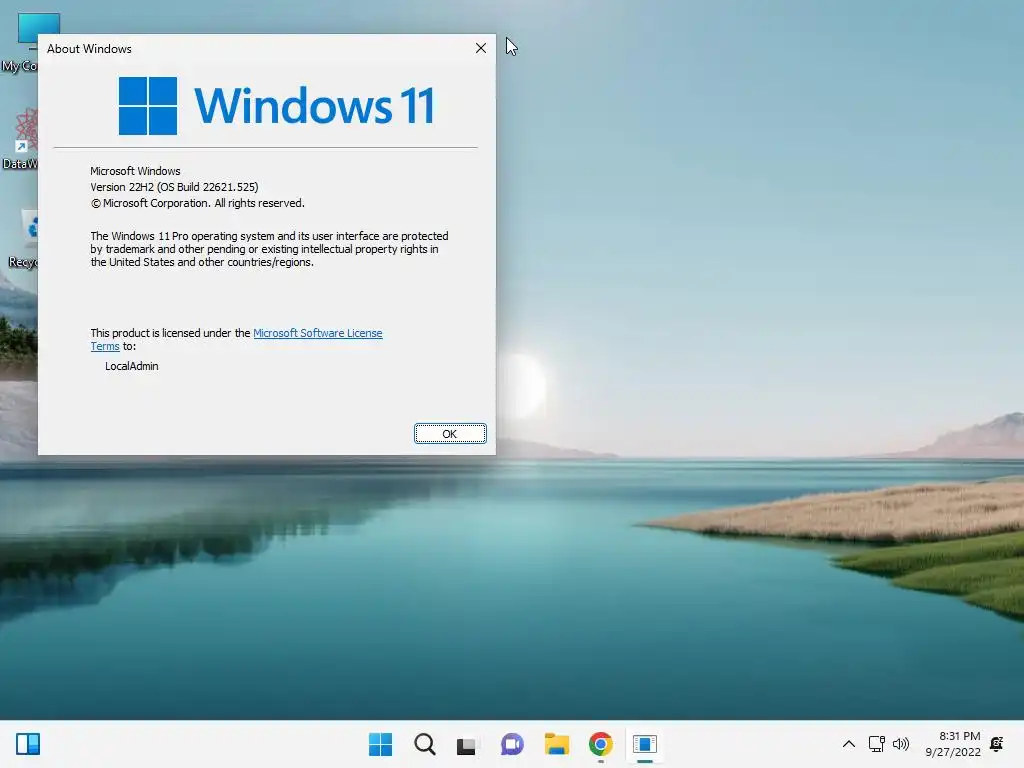Screen dimensions: 1024x768
Task: Open notifications bell icon
Action: pyautogui.click(x=997, y=744)
